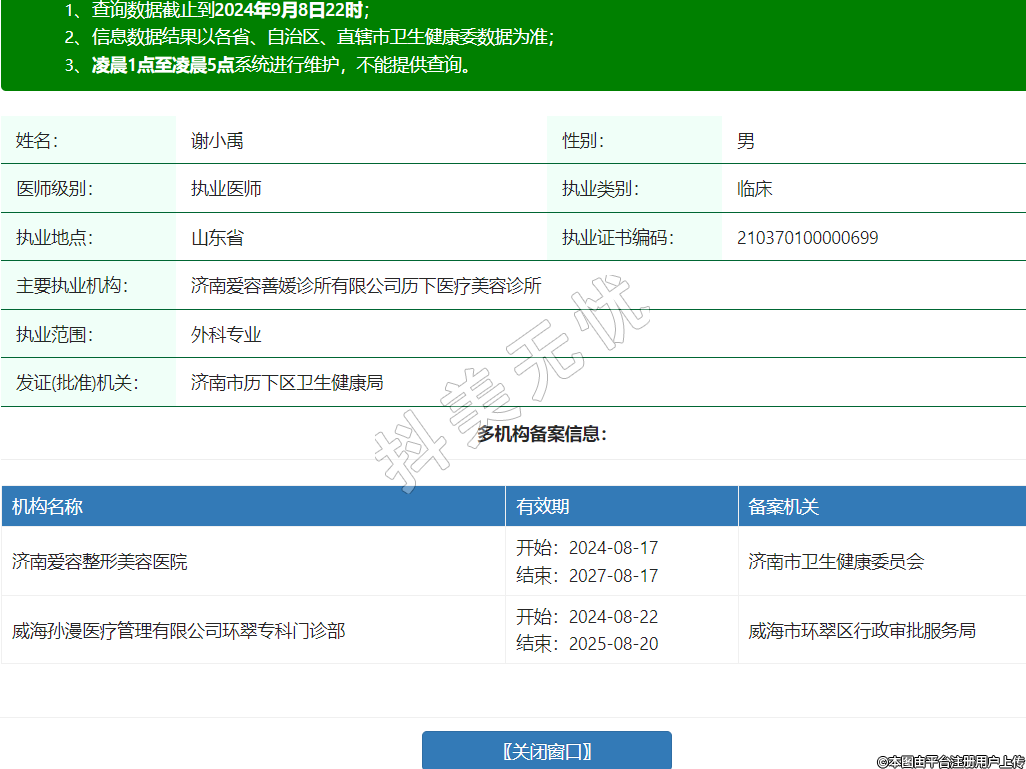
Task: Click 济南市卫生健康委员会 in the 备案机关 column
Action: click(x=836, y=562)
